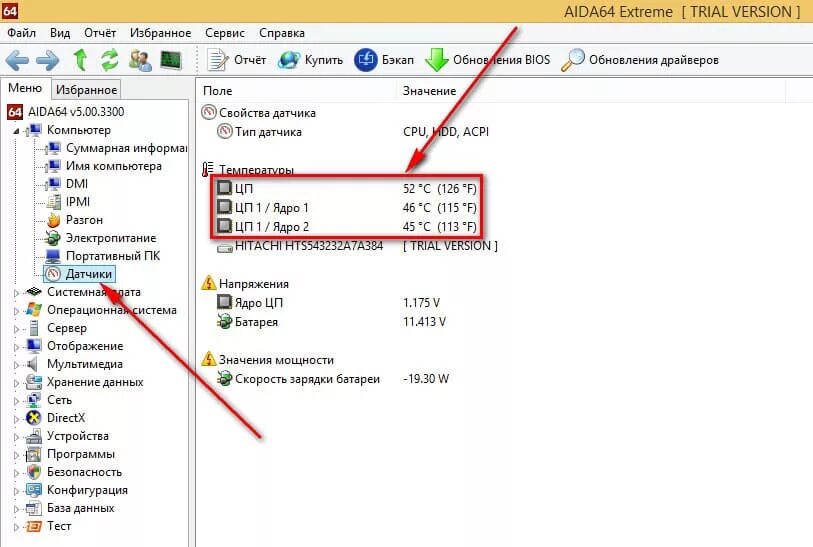Image resolution: width=813 pixels, height=547 pixels.
Task: Click the Программы tree icon
Action: pyautogui.click(x=34, y=455)
